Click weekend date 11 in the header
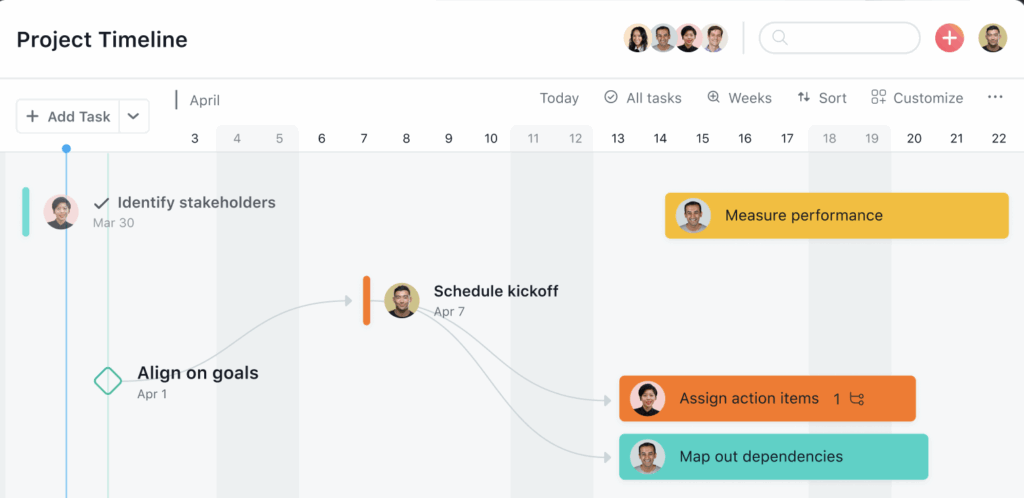The image size is (1024, 498). click(534, 138)
